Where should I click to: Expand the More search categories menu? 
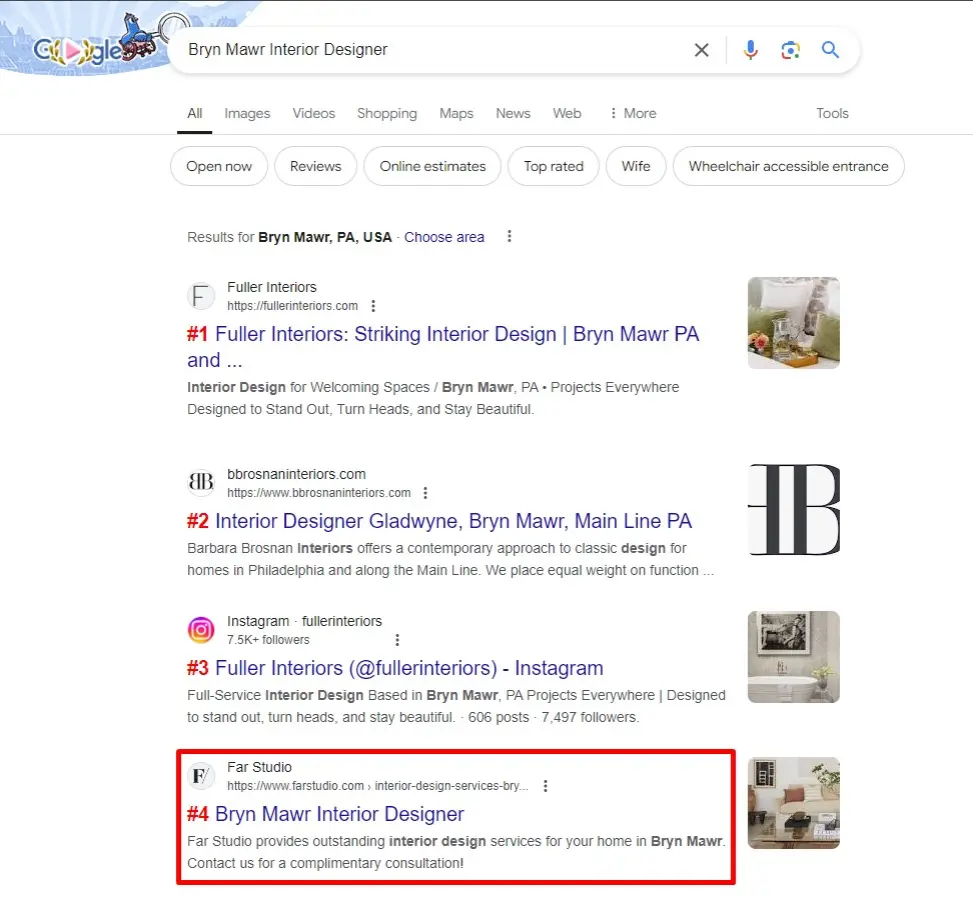tap(633, 113)
